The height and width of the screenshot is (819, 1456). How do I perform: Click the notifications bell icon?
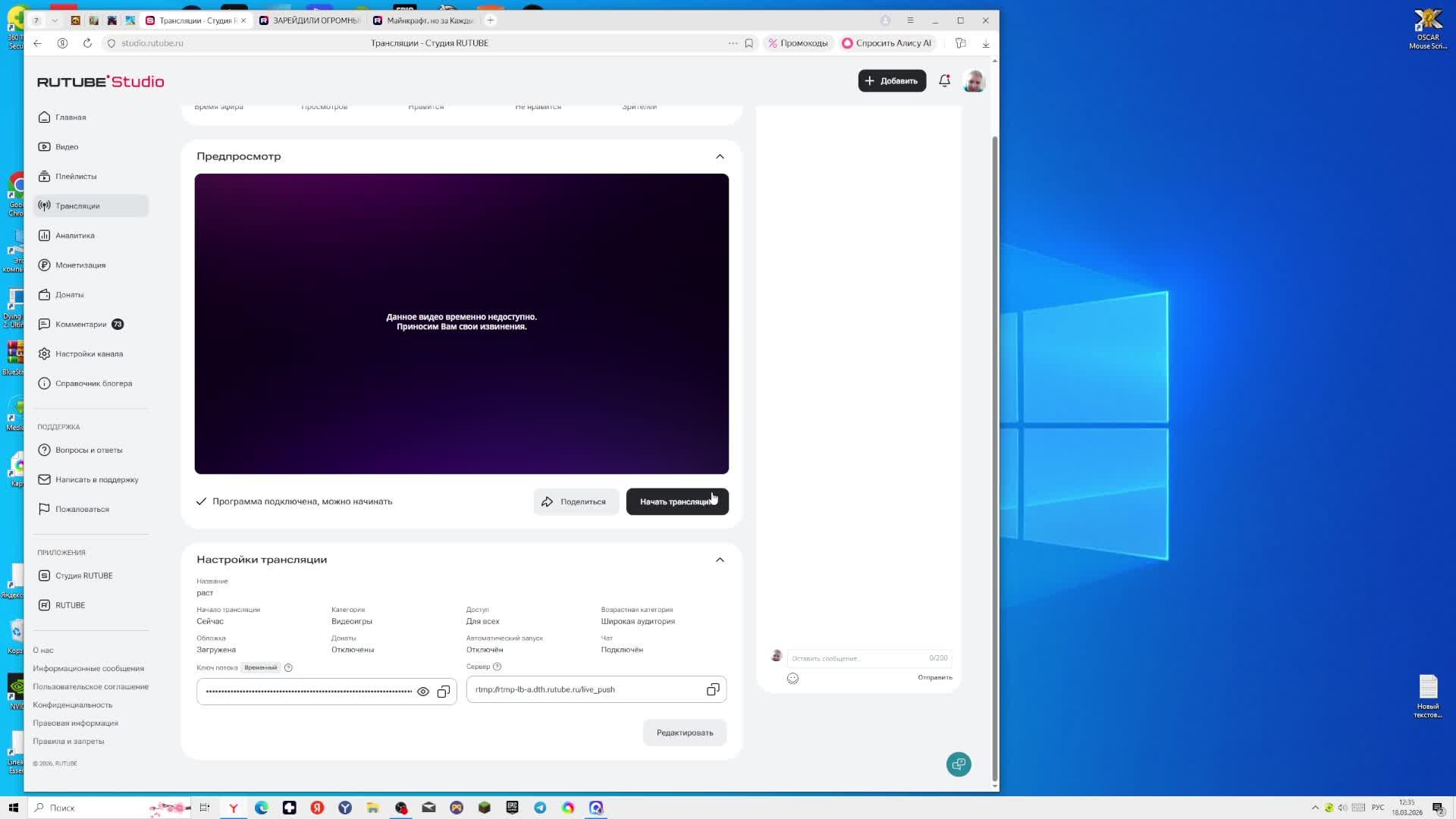tap(944, 80)
